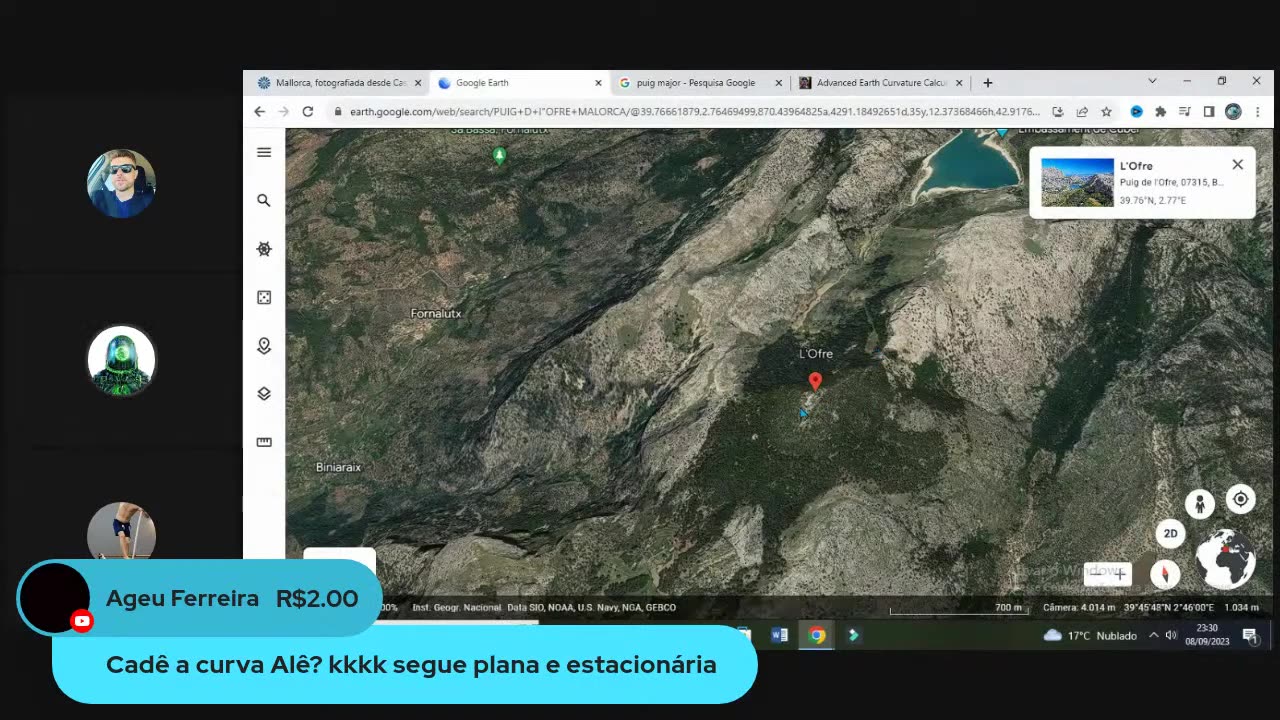
Task: Click the Ageu Ferreira donation name
Action: 182,599
